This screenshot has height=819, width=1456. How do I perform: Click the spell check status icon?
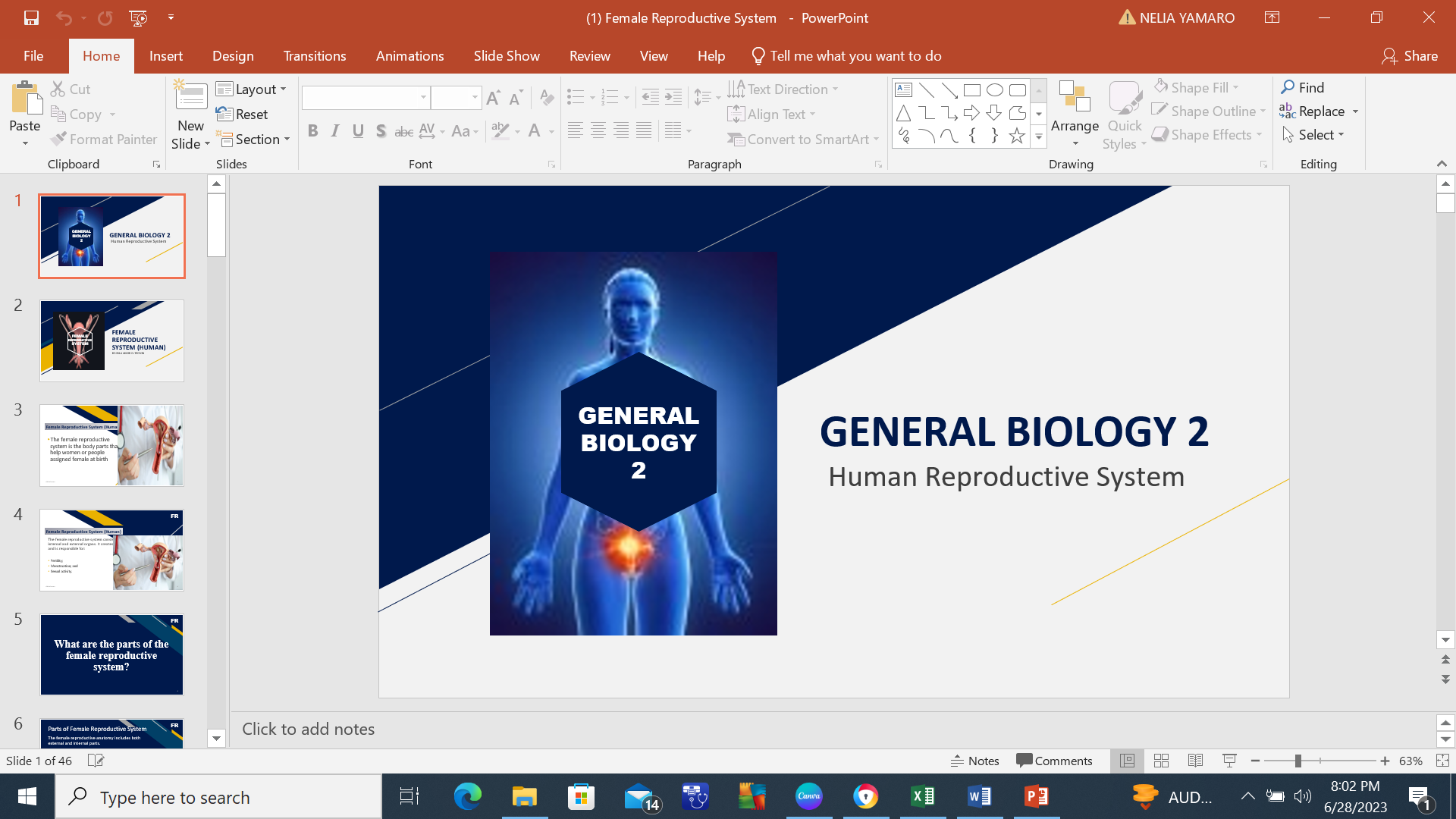96,761
